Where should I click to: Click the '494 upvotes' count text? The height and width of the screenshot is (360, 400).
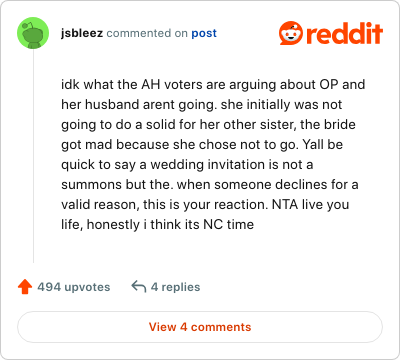click(x=74, y=287)
